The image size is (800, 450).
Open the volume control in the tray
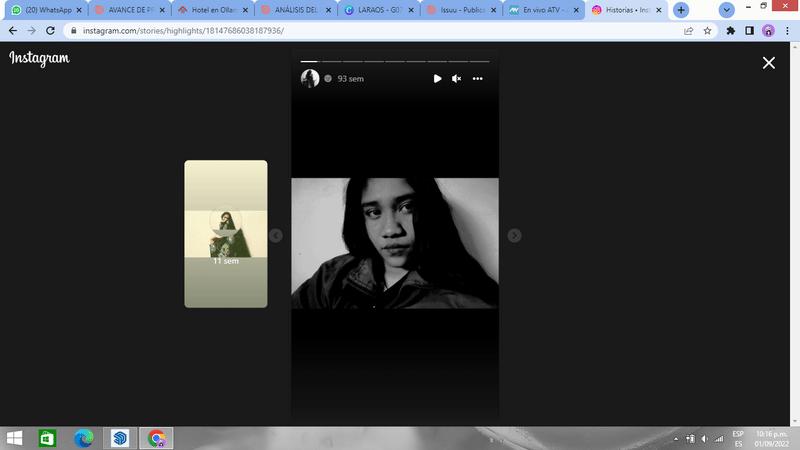click(x=704, y=439)
